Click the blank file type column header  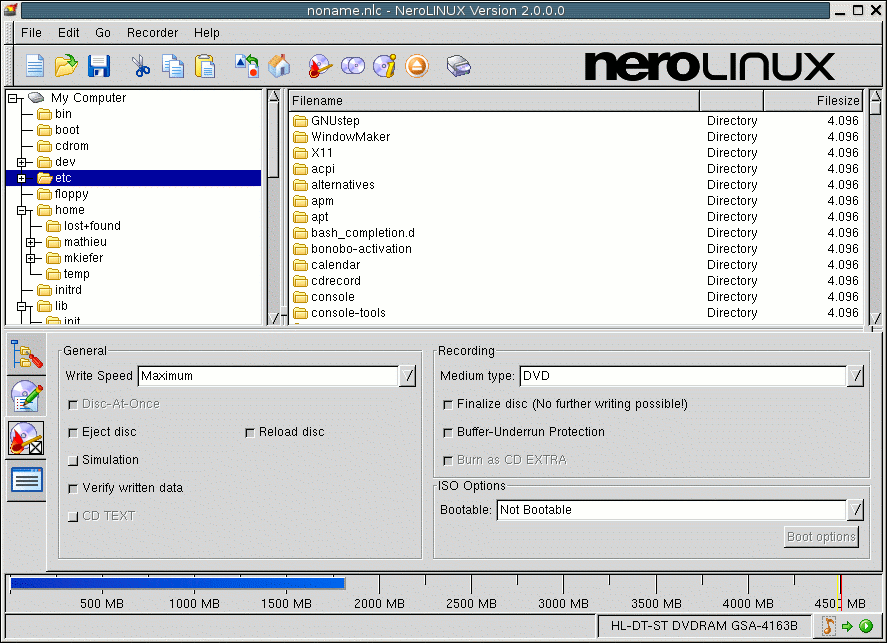(x=731, y=101)
